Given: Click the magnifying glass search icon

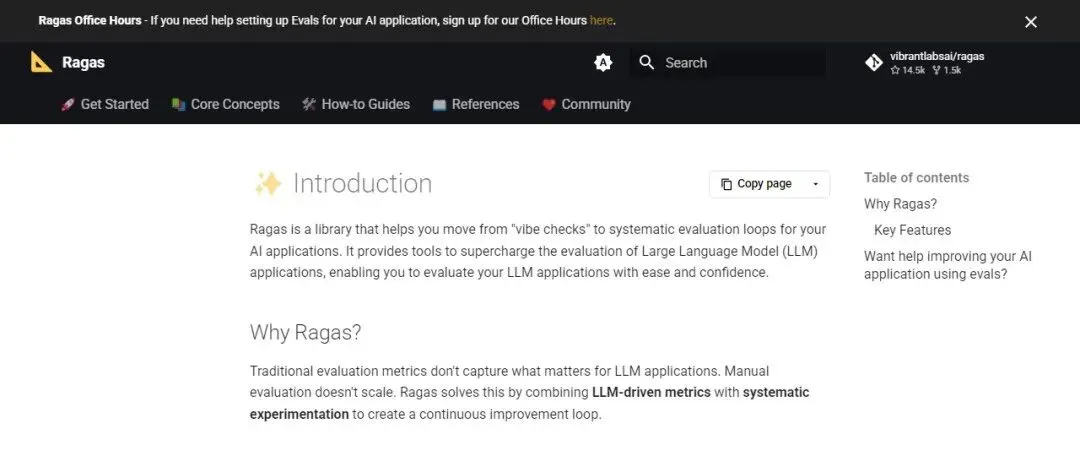Looking at the screenshot, I should coord(646,63).
